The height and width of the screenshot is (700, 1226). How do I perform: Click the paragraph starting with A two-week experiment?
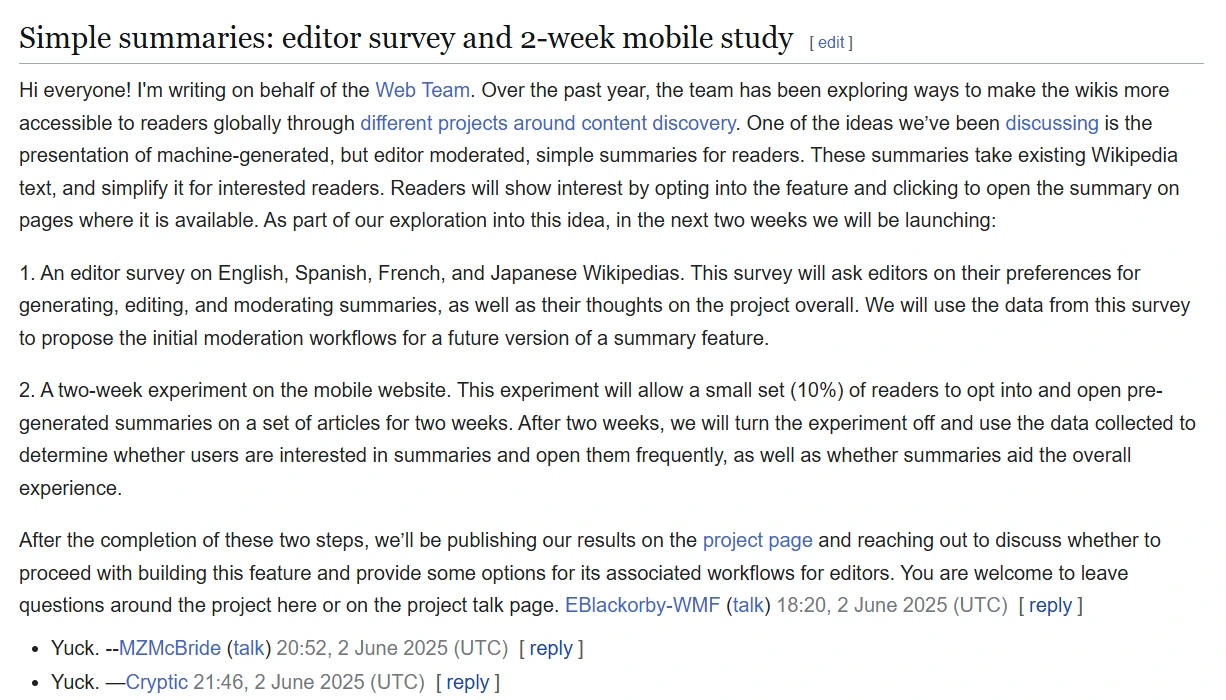point(607,439)
